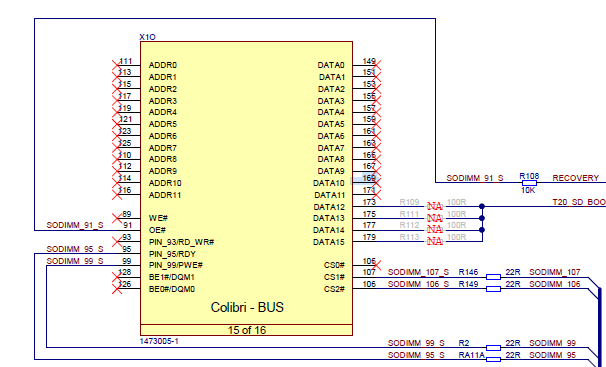Screen dimensions: 606x367
Task: Select the PIN_93/RD_WR# pin name
Action: coord(182,242)
